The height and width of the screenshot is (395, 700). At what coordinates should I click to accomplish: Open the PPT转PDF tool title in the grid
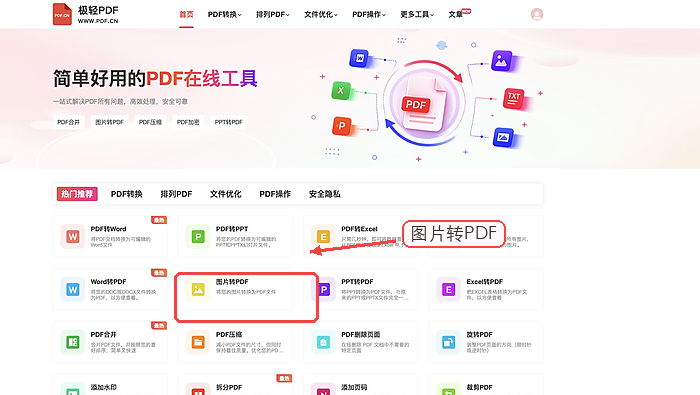[357, 282]
